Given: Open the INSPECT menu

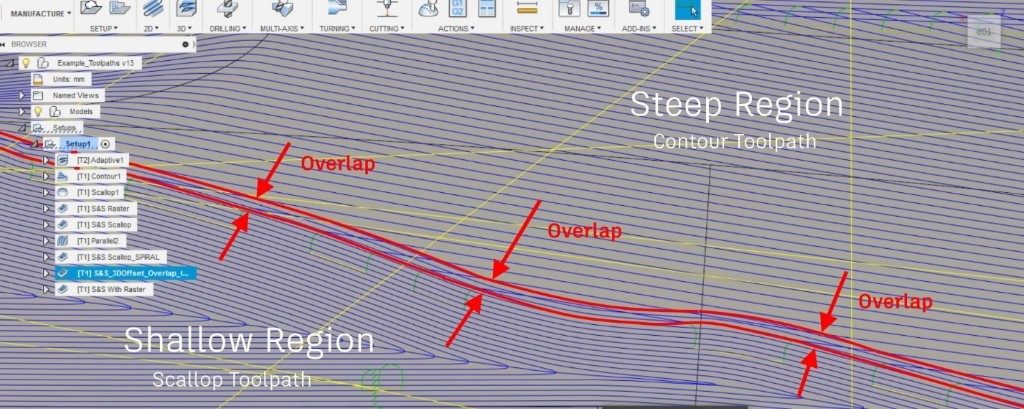Looking at the screenshot, I should pyautogui.click(x=526, y=29).
